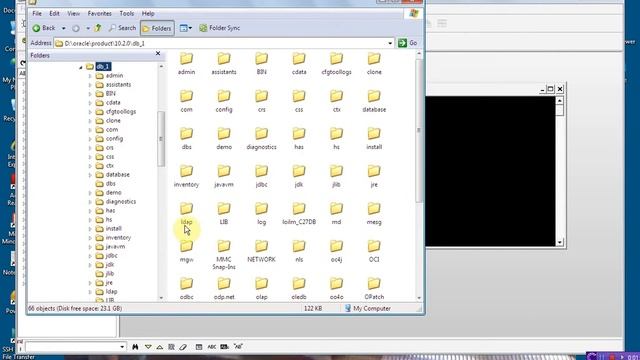The image size is (640, 360).
Task: Expand the database folder in tree
Action: tap(90, 175)
